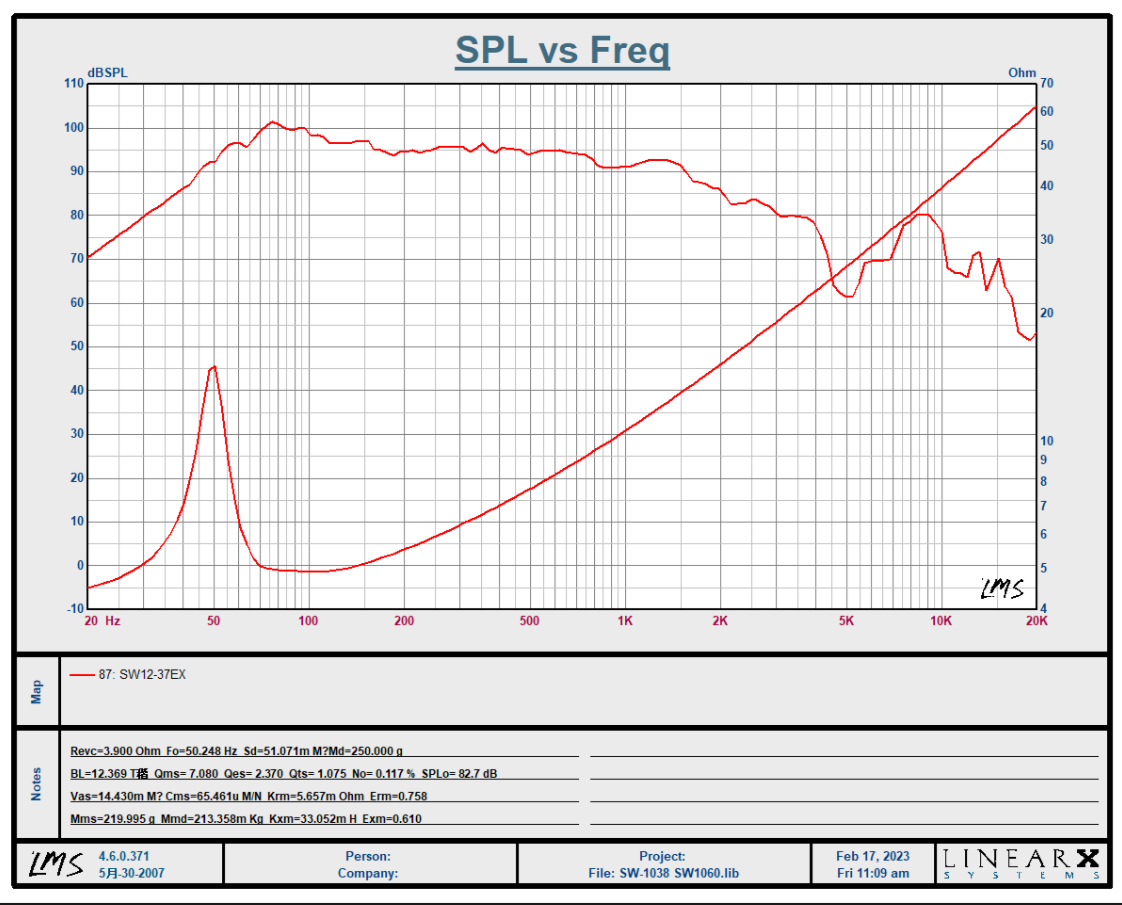Click the 200 label on the frequency axis
Viewport: 1122px width, 905px height.
point(404,621)
